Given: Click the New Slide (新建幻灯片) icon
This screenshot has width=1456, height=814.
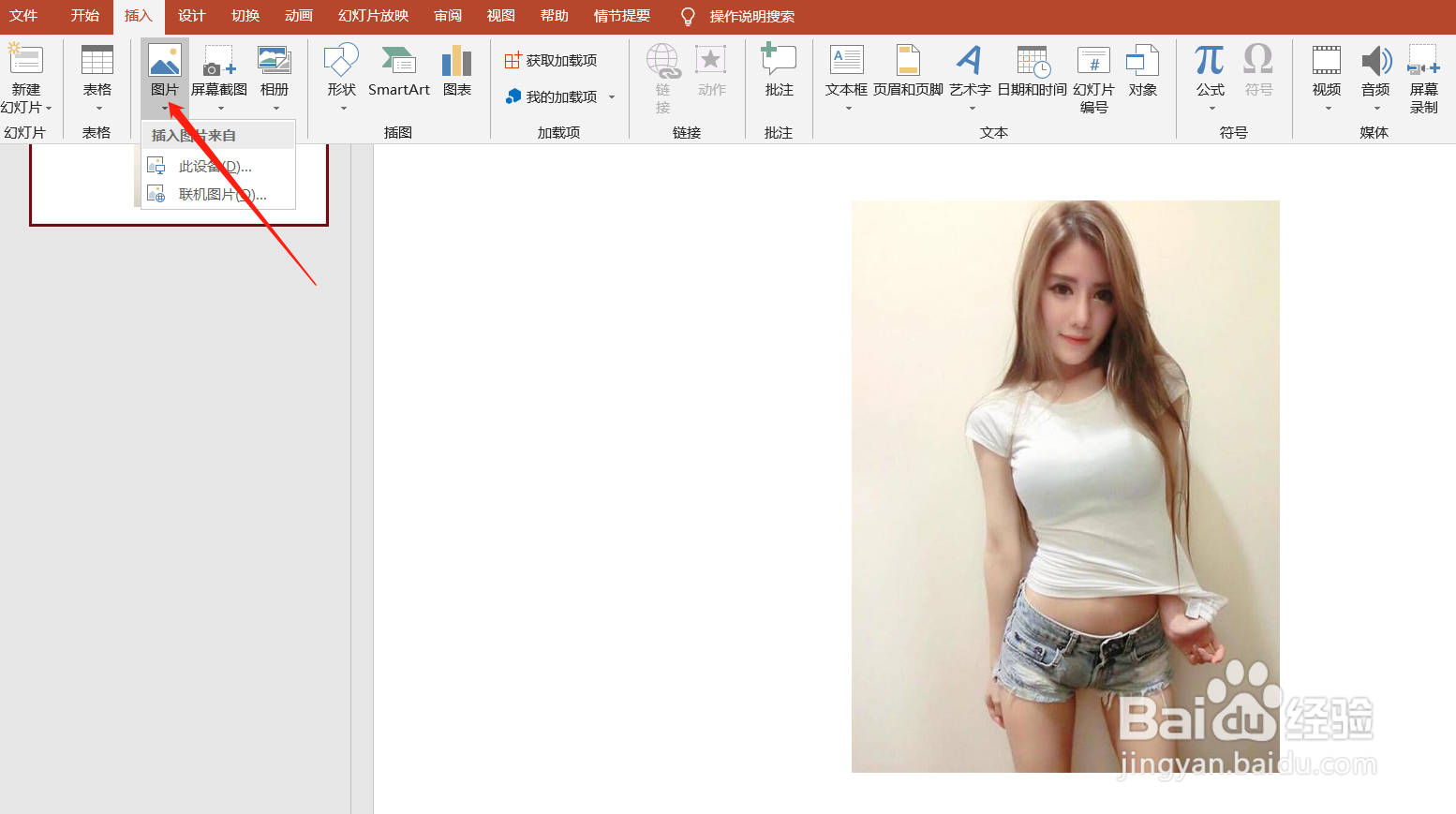Looking at the screenshot, I should pos(25,58).
